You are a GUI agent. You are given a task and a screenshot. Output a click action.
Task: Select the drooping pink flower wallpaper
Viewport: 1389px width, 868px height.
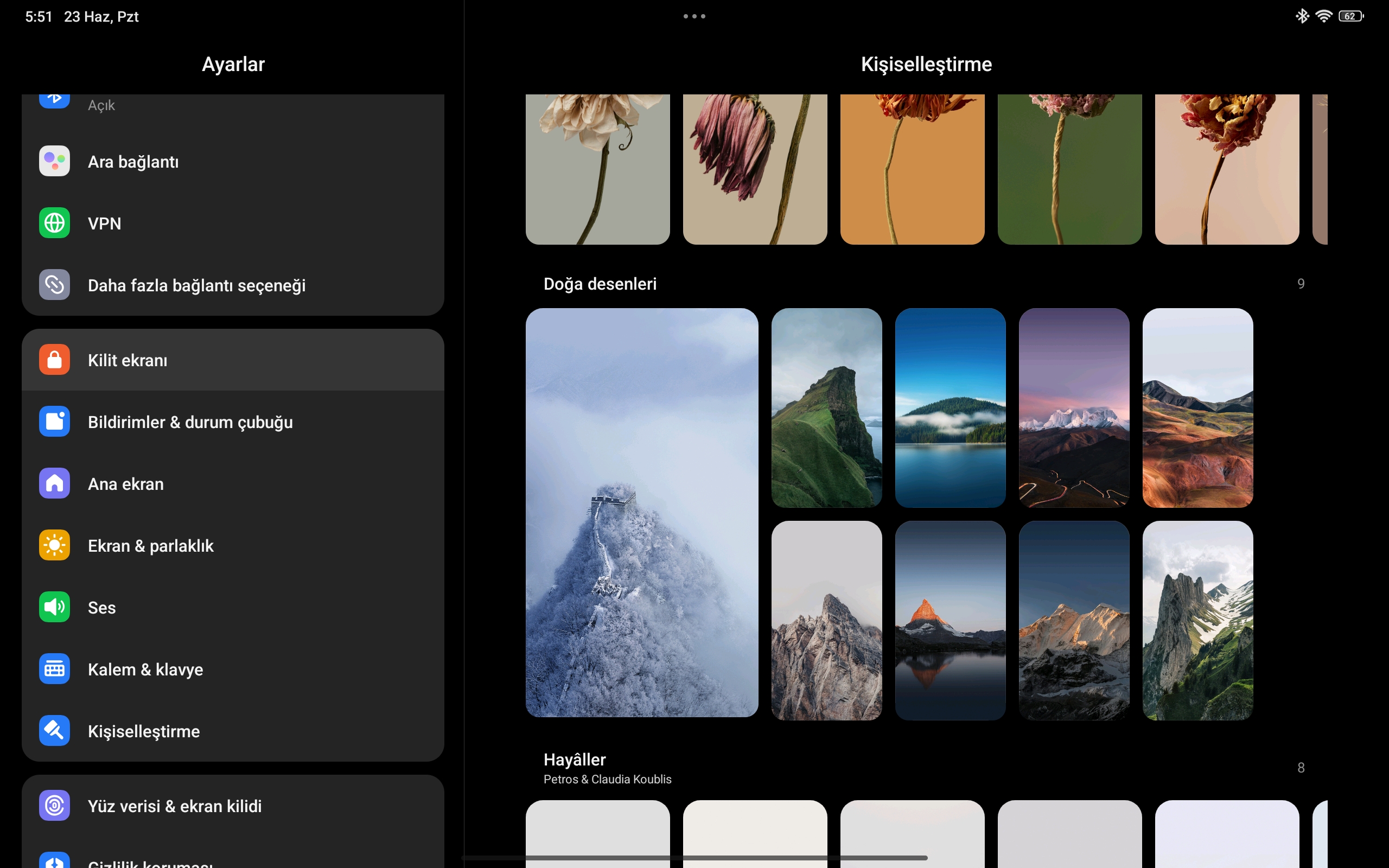pos(755,169)
